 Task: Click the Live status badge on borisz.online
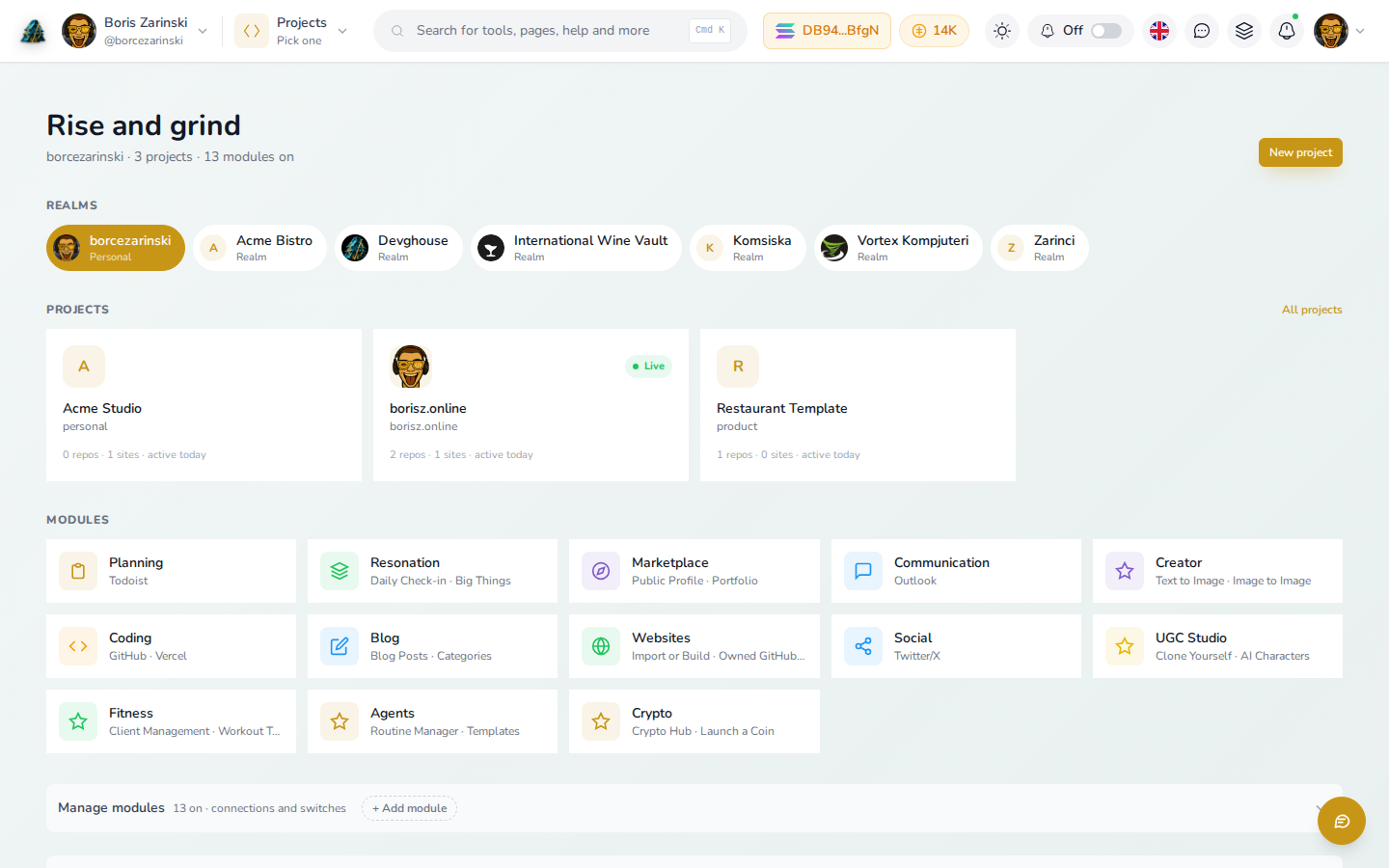click(x=649, y=366)
